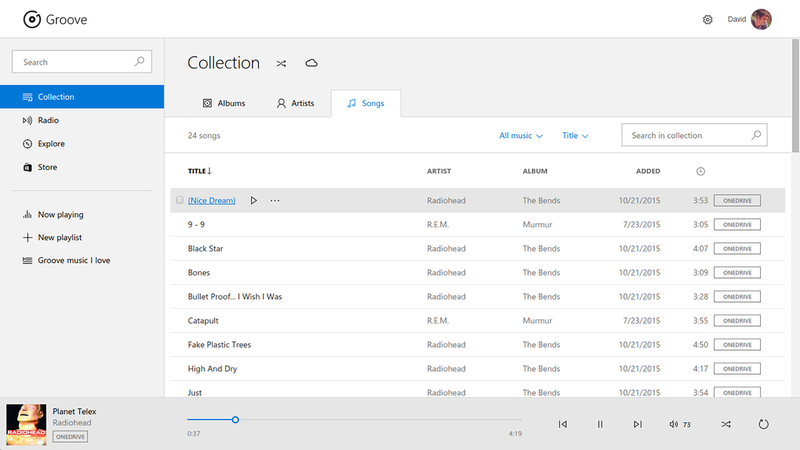Focus the sidebar Search field
The image size is (800, 450).
(x=82, y=62)
